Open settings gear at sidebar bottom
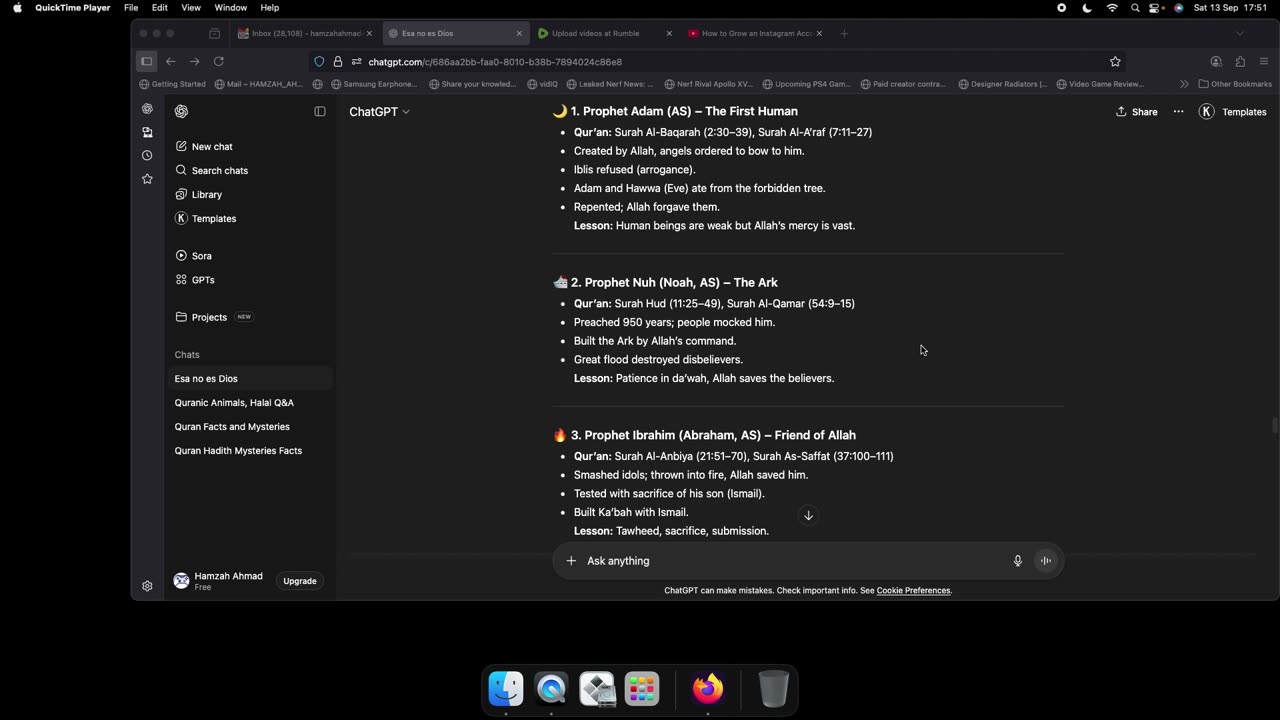Screen dimensions: 1280x720 (147, 586)
